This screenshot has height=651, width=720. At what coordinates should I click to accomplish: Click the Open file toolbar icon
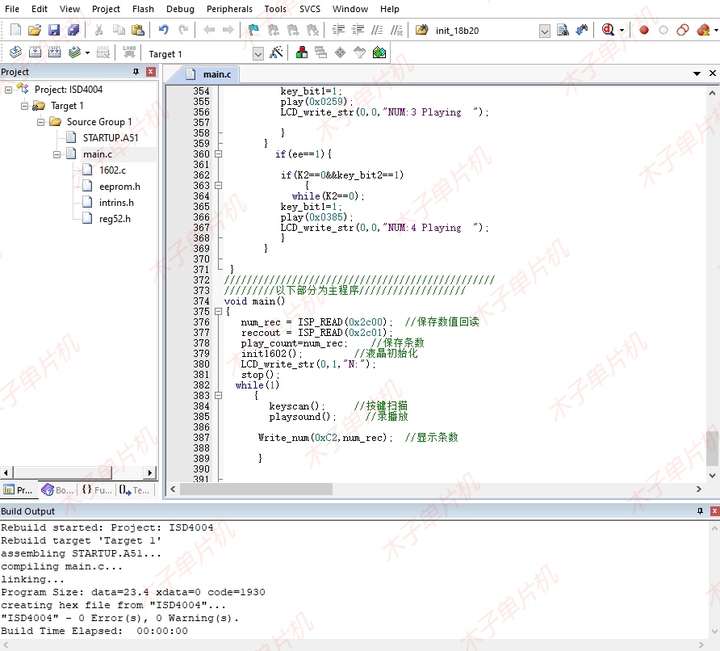tap(34, 30)
